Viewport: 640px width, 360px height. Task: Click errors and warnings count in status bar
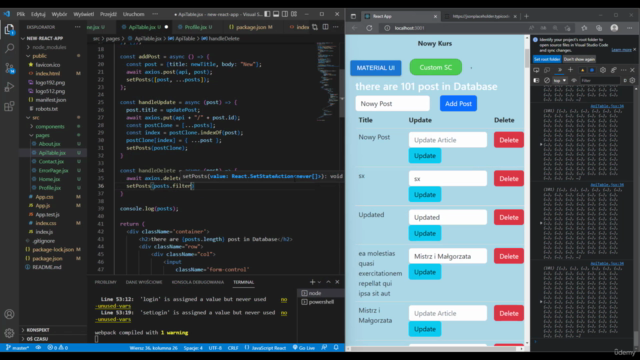(x=58, y=348)
